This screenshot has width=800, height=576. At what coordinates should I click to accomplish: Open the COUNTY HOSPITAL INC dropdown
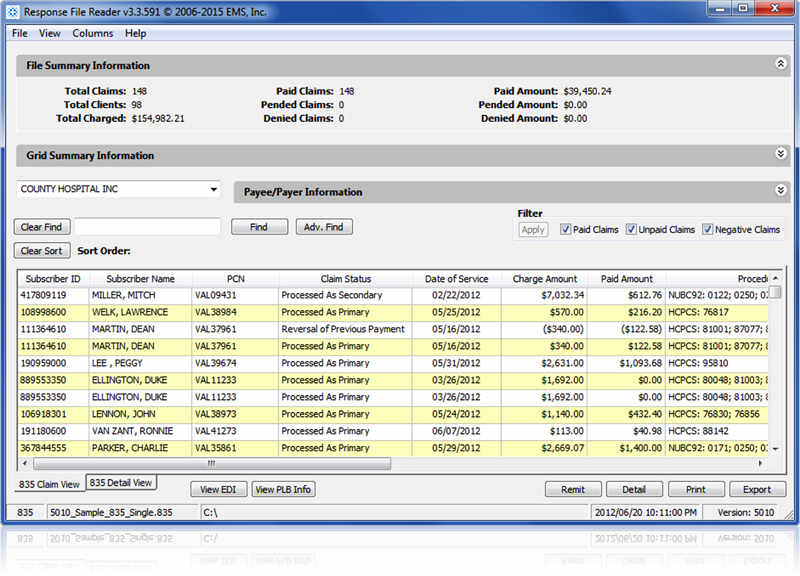coord(214,189)
